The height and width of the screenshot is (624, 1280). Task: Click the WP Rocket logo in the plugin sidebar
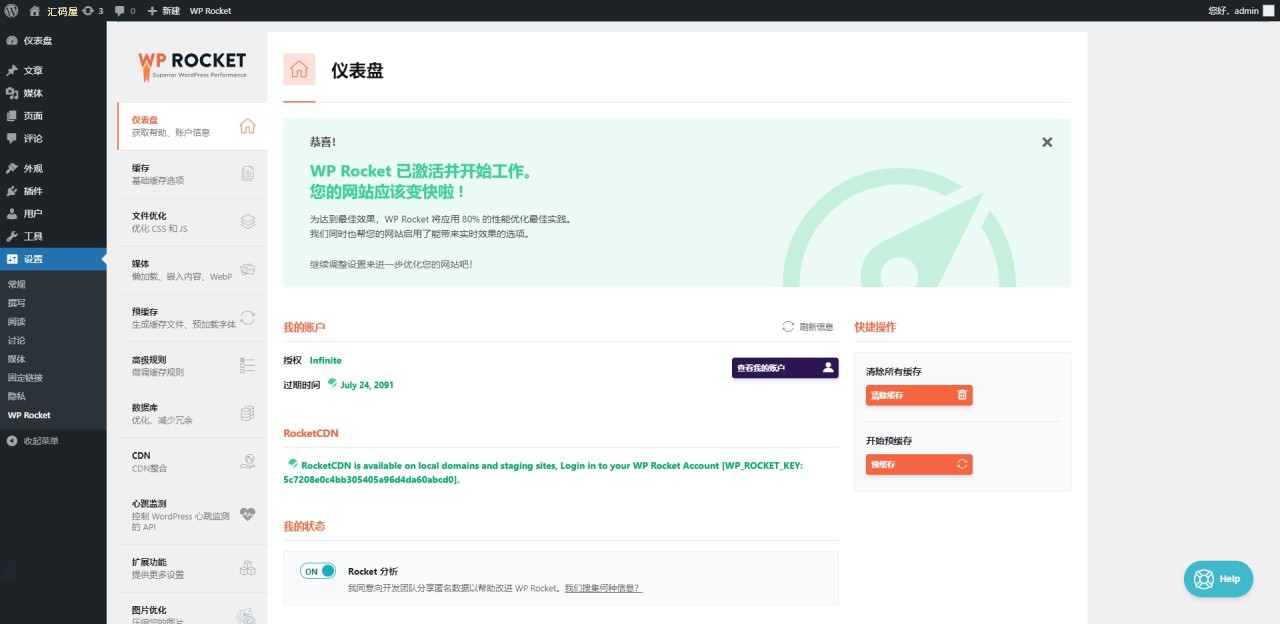click(x=192, y=66)
